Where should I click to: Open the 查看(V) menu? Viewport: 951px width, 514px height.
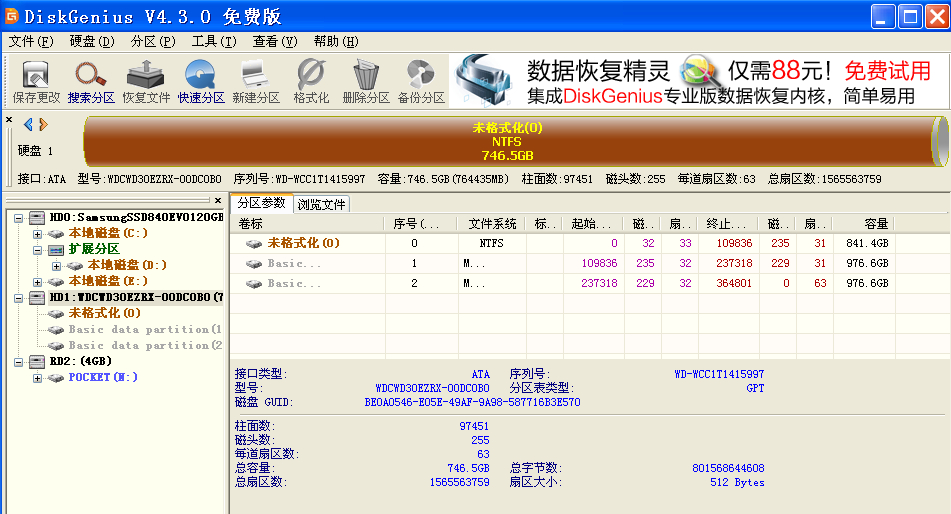pos(275,41)
